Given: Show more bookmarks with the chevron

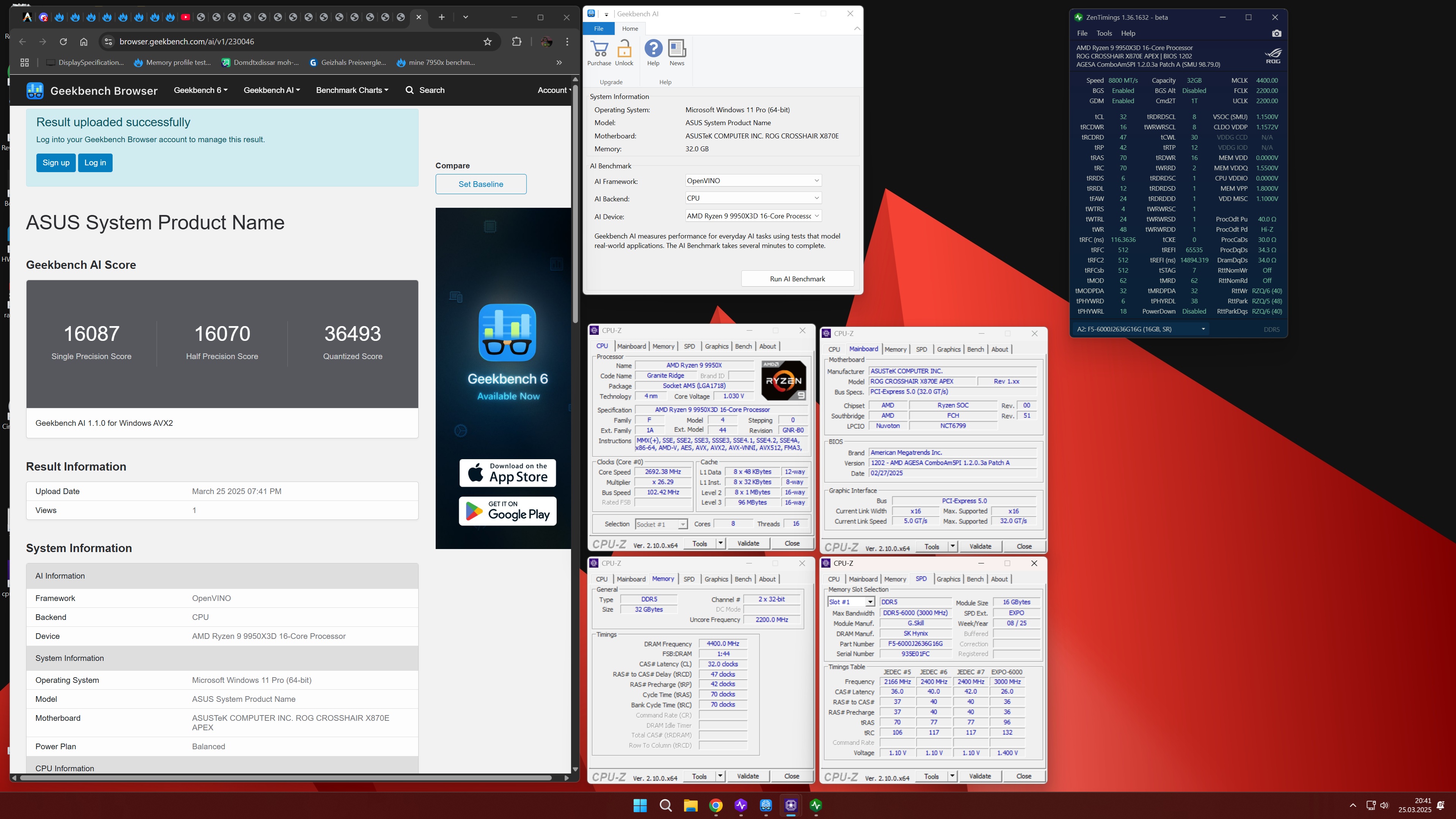Looking at the screenshot, I should pos(559,63).
